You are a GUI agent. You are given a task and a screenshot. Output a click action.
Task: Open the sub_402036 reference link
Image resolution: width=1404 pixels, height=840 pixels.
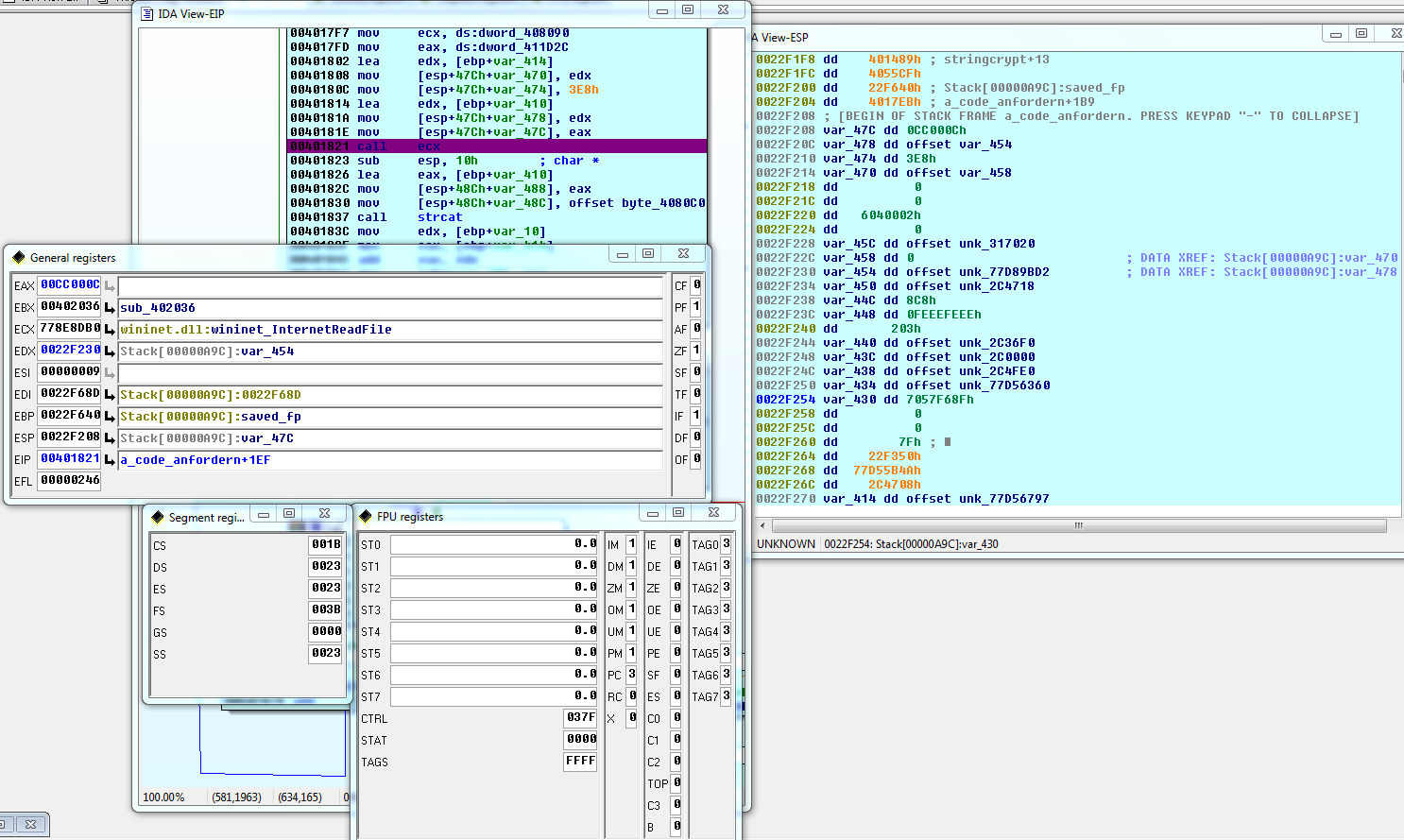pyautogui.click(x=158, y=308)
